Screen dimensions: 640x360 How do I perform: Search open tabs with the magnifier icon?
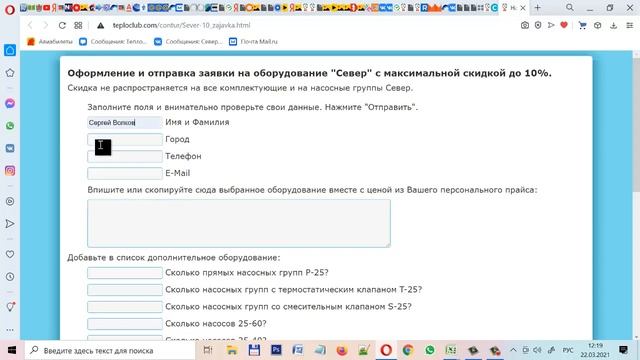tap(570, 7)
